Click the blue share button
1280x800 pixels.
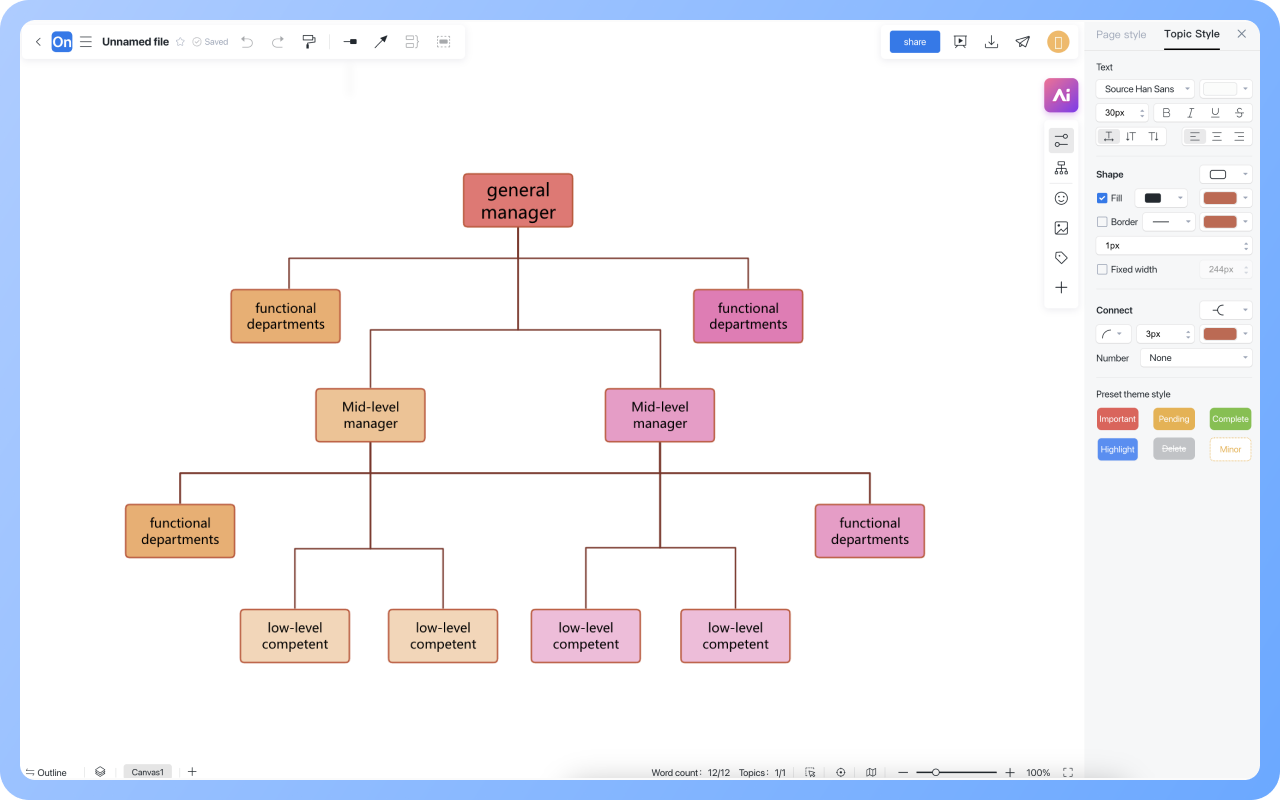click(x=914, y=42)
